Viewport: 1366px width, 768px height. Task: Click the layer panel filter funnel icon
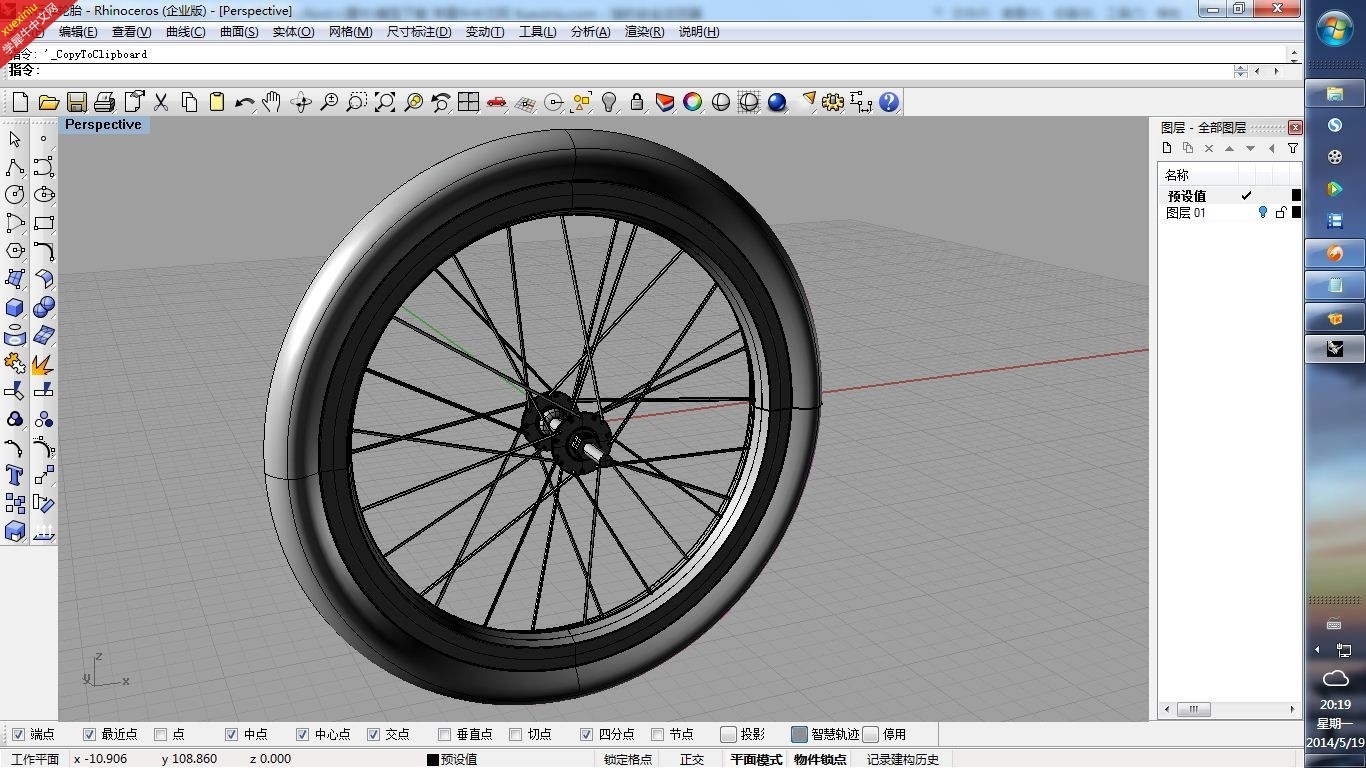point(1292,148)
